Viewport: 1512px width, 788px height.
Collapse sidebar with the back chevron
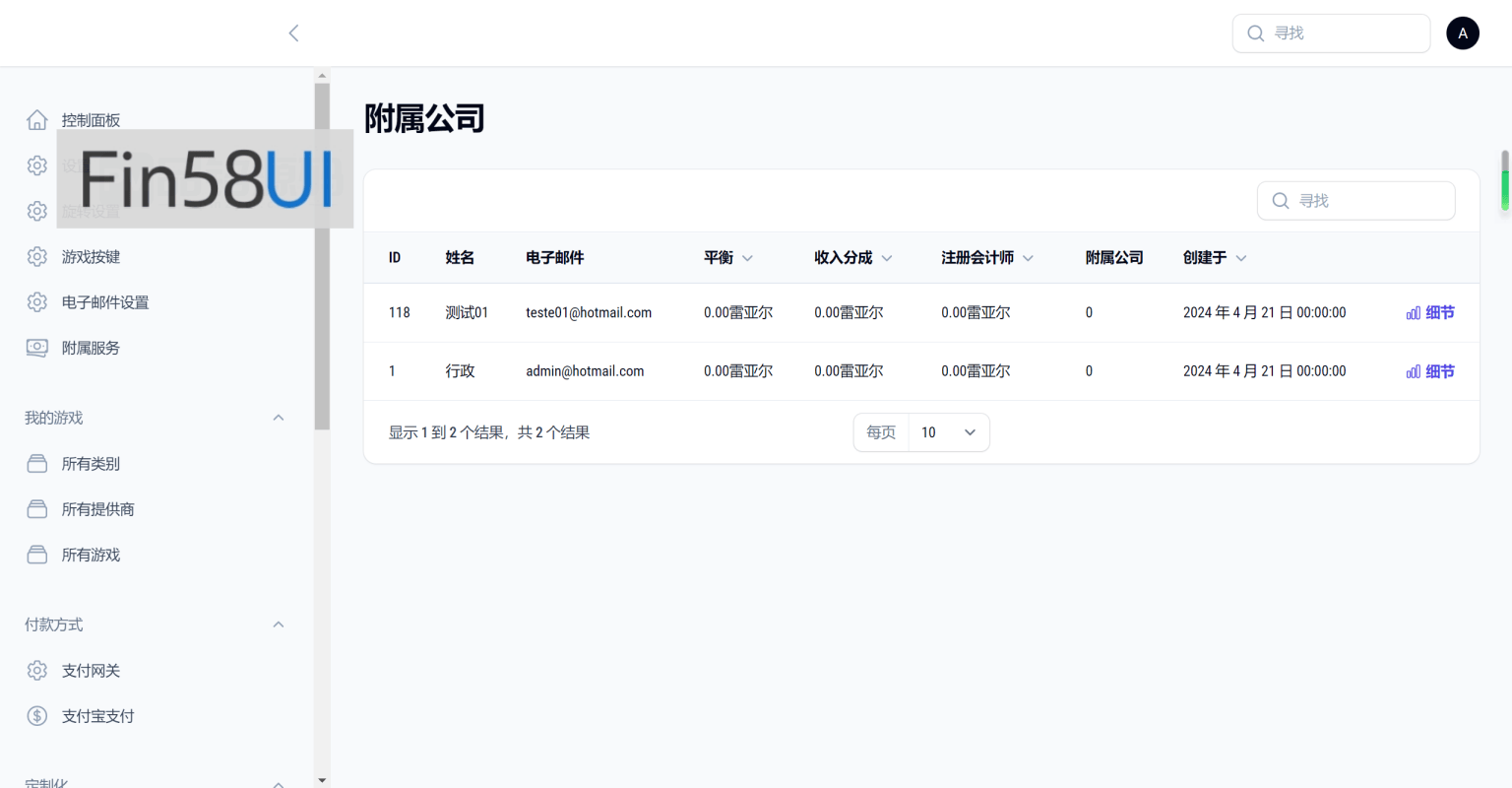pos(293,33)
